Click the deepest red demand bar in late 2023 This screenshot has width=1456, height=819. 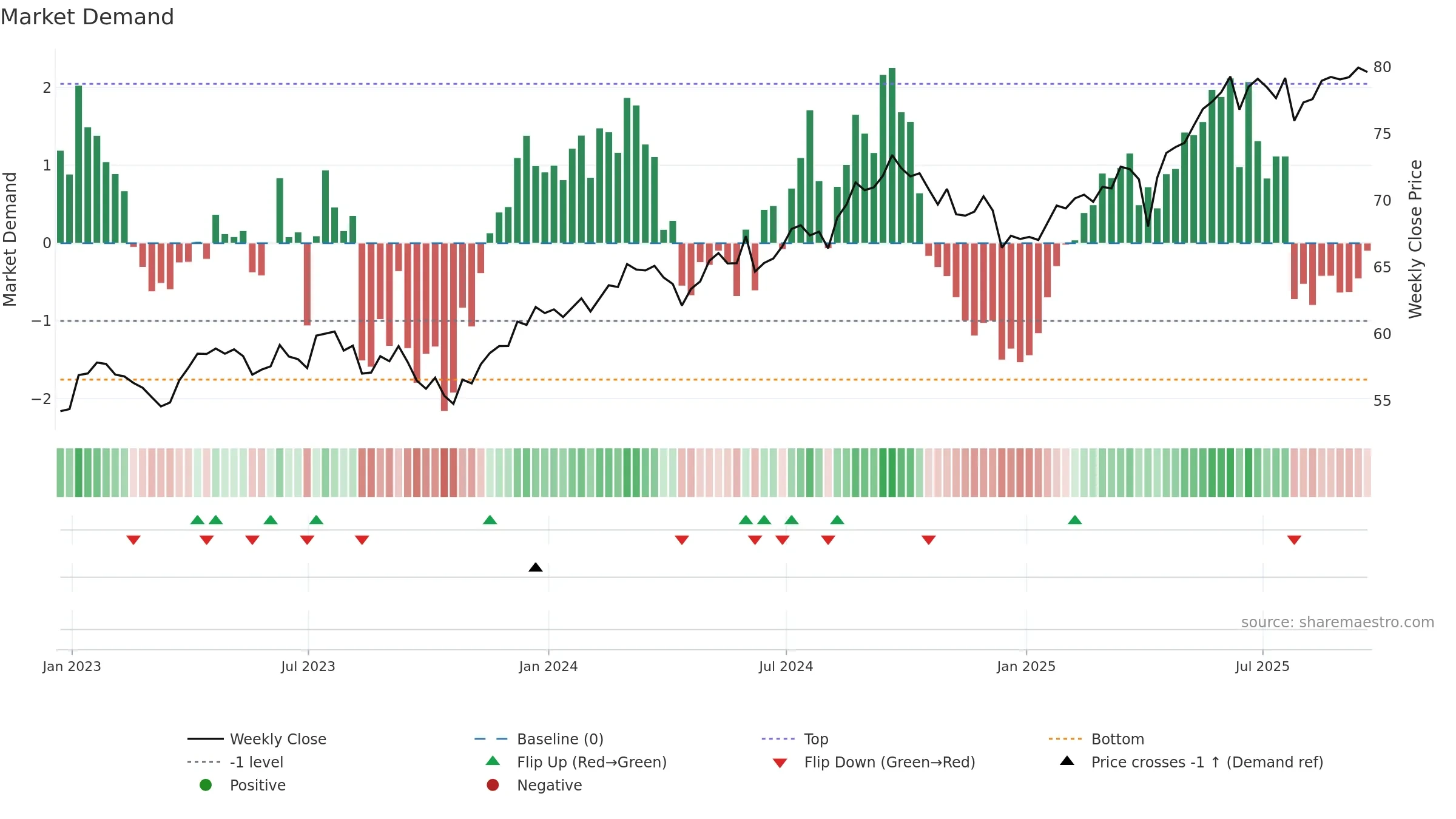pyautogui.click(x=444, y=327)
